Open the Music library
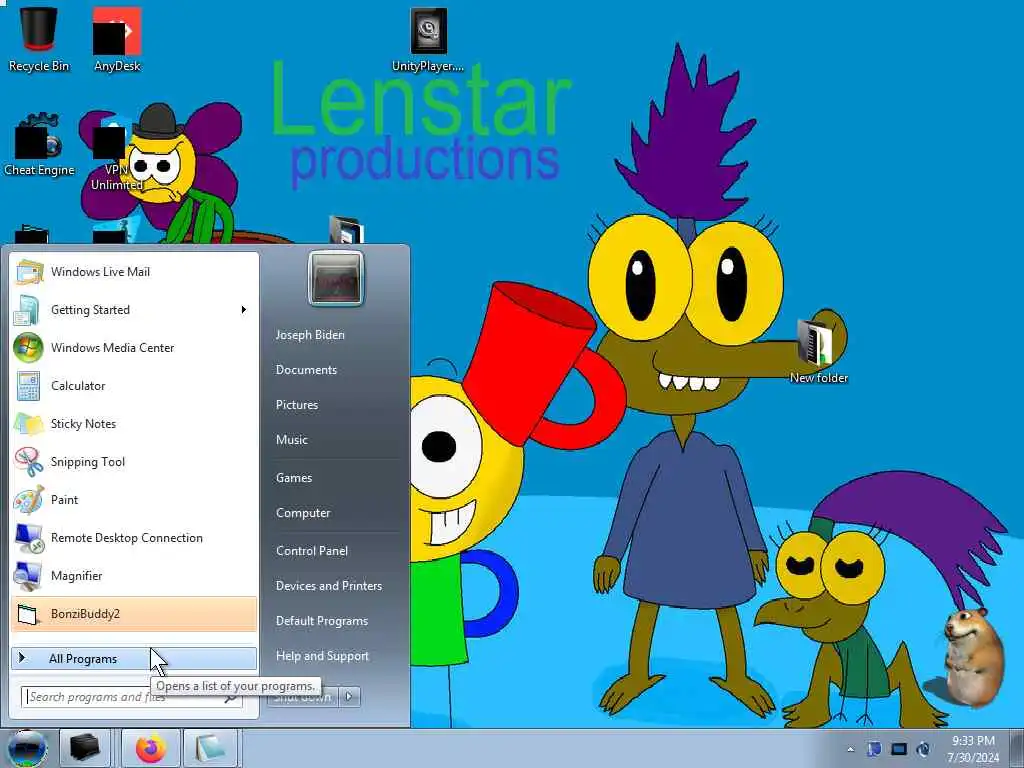This screenshot has width=1024, height=768. point(291,440)
